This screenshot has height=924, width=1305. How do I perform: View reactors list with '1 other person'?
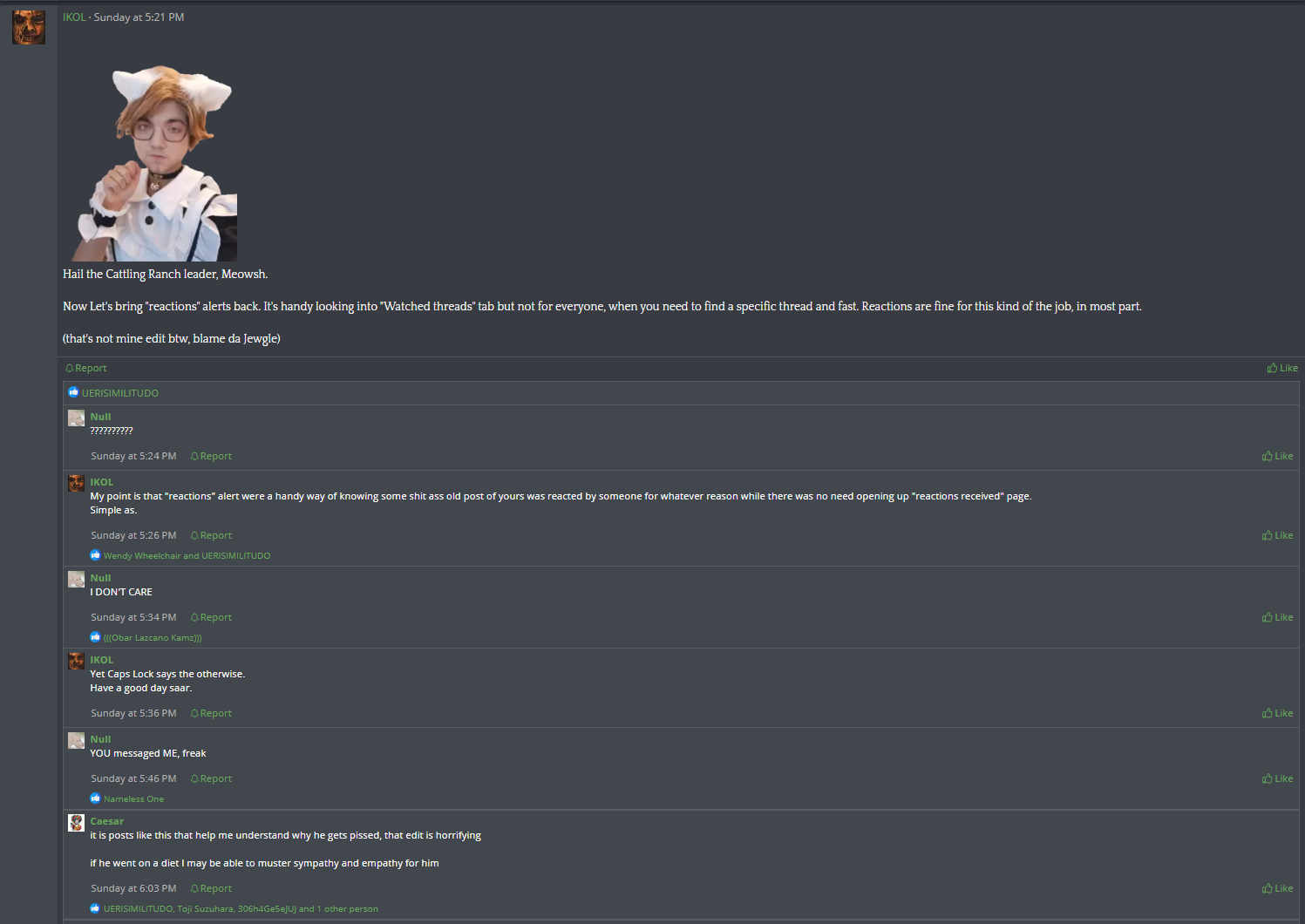tap(241, 908)
